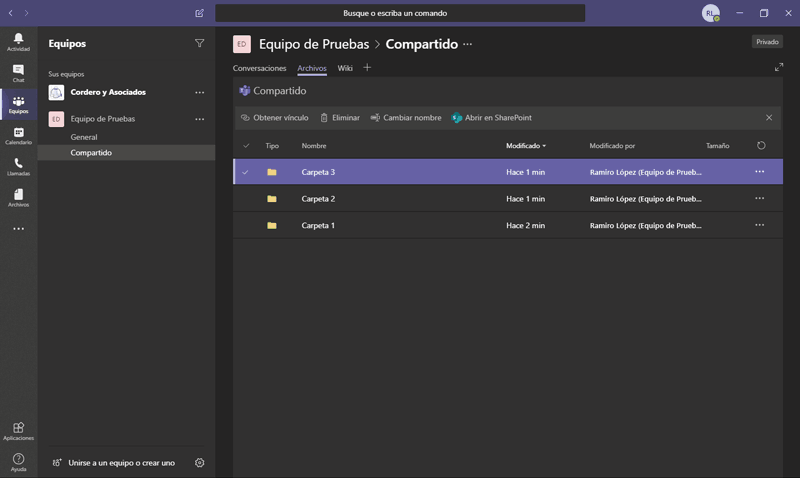The image size is (800, 478).
Task: Sort by the Nombre column header
Action: click(x=314, y=146)
